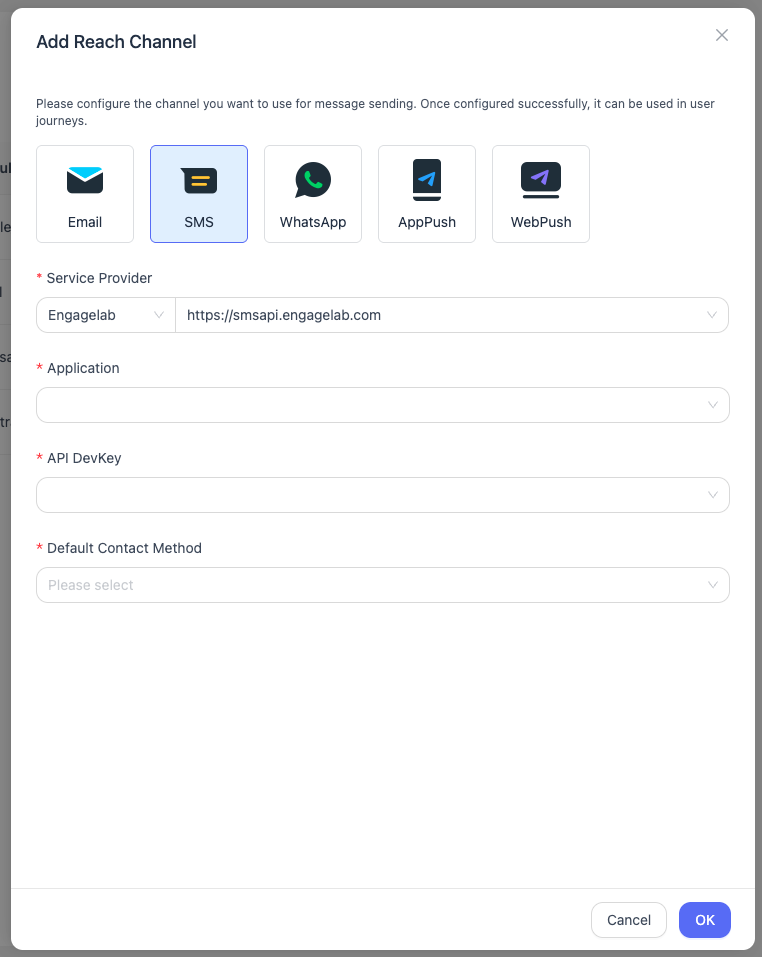Select the SMS message bubble icon

click(x=199, y=180)
